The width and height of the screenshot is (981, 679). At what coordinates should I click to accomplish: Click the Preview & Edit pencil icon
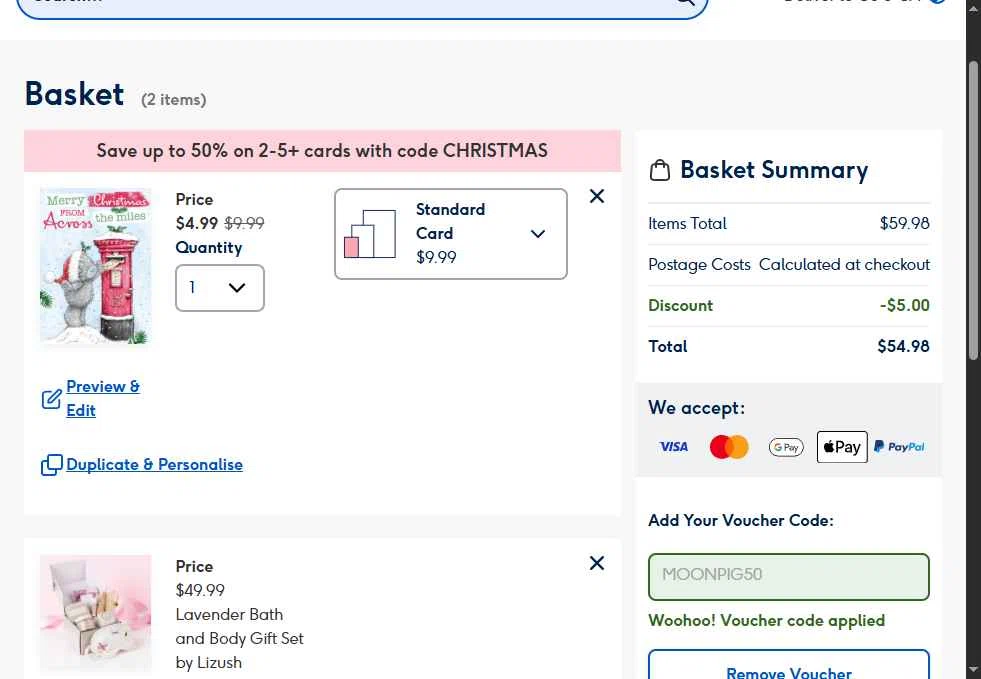pyautogui.click(x=51, y=399)
